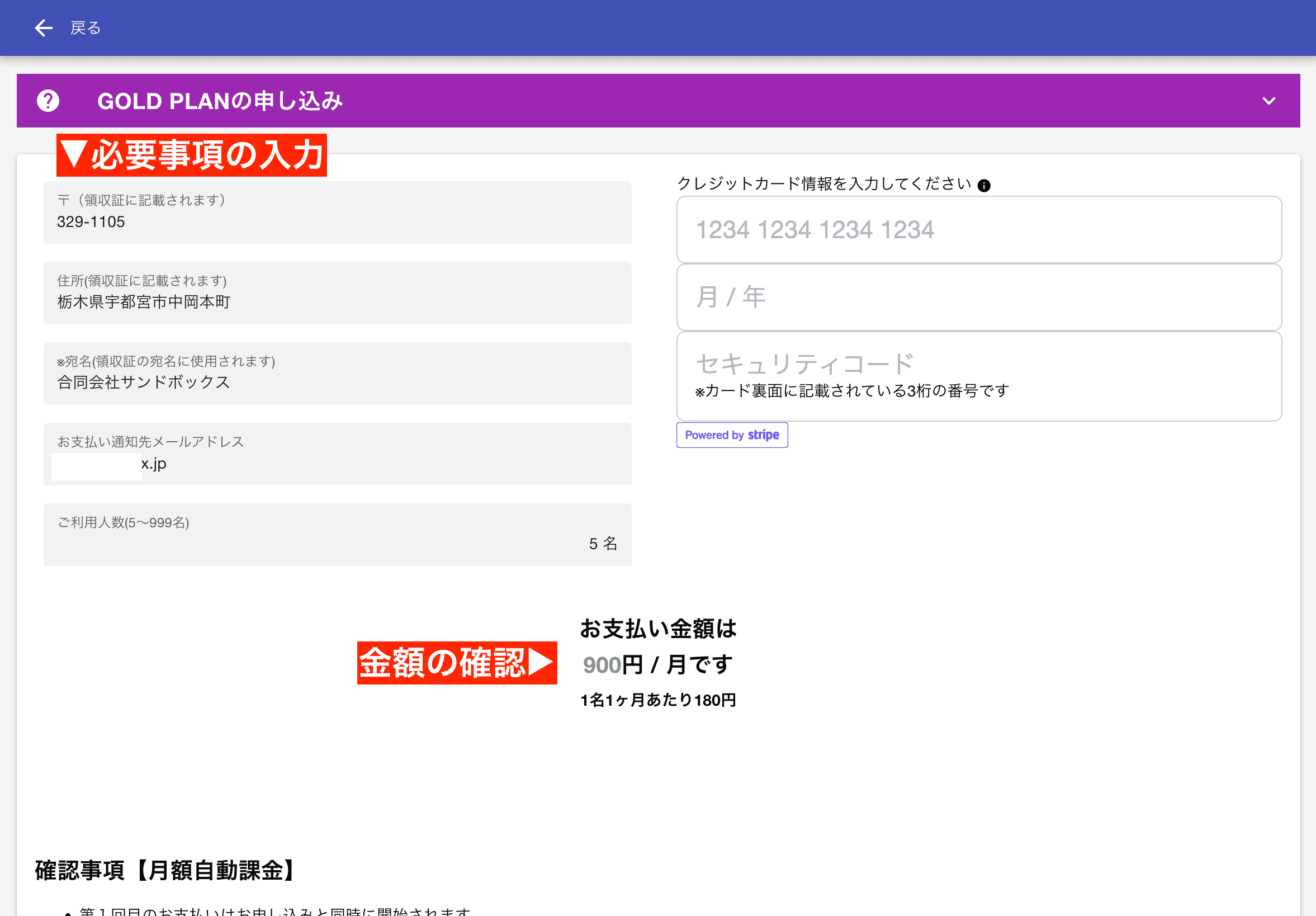Click the info icon beside credit card instructions
Viewport: 1316px width, 916px height.
(x=984, y=185)
